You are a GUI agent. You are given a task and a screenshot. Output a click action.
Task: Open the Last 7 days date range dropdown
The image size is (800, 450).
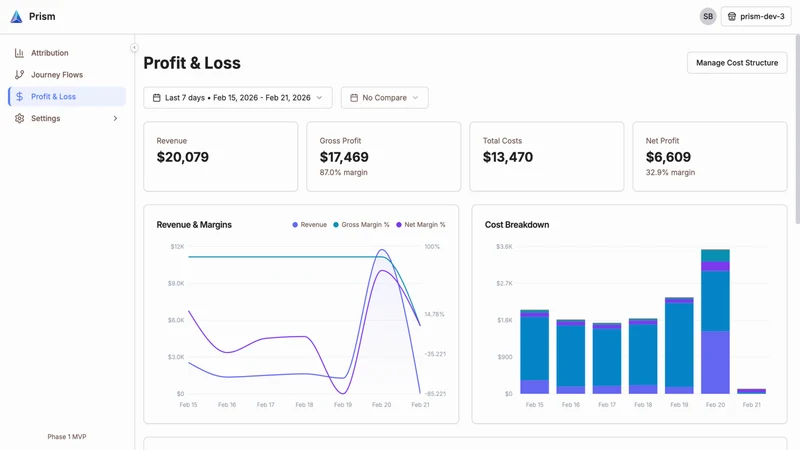(238, 97)
